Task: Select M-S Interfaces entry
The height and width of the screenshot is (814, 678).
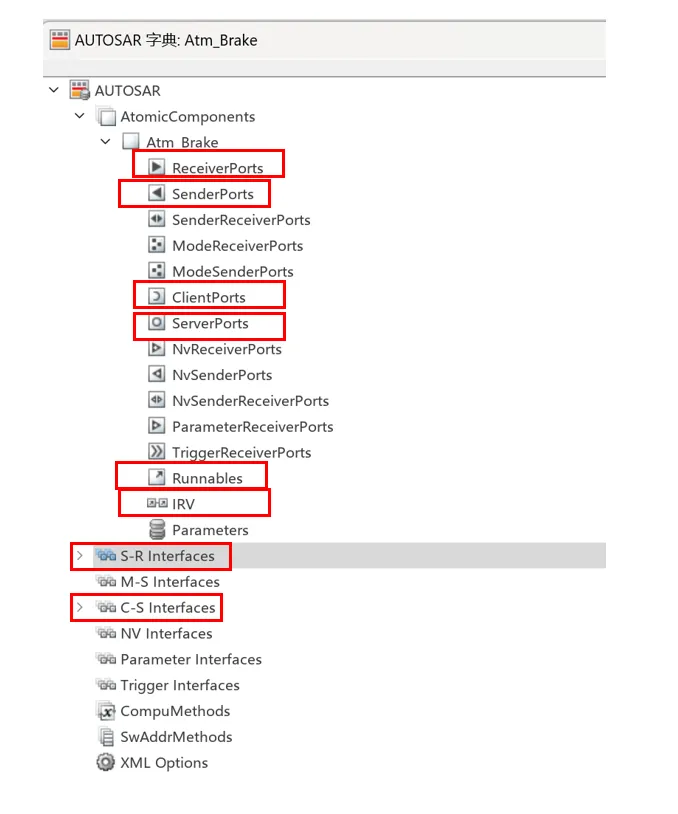Action: point(170,581)
